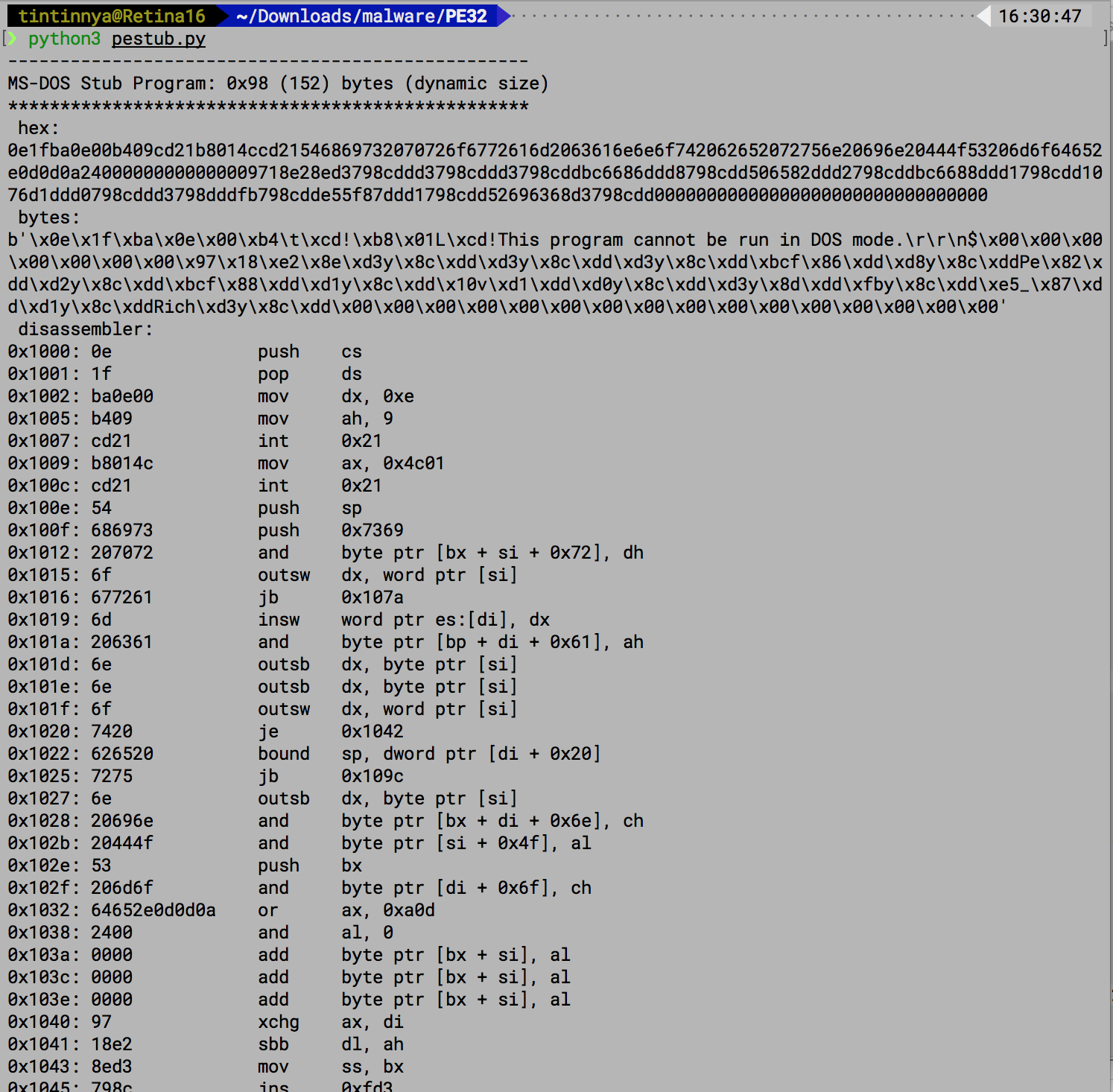Click the 'xchg' instruction mnemonic
Viewport: 1113px width, 1092px height.
(278, 1022)
